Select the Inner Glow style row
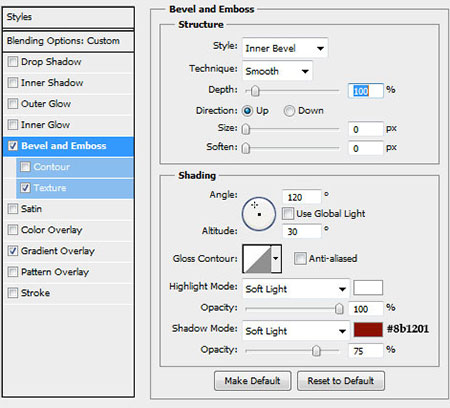Screen dimensions: 450x408 pyautogui.click(x=68, y=125)
